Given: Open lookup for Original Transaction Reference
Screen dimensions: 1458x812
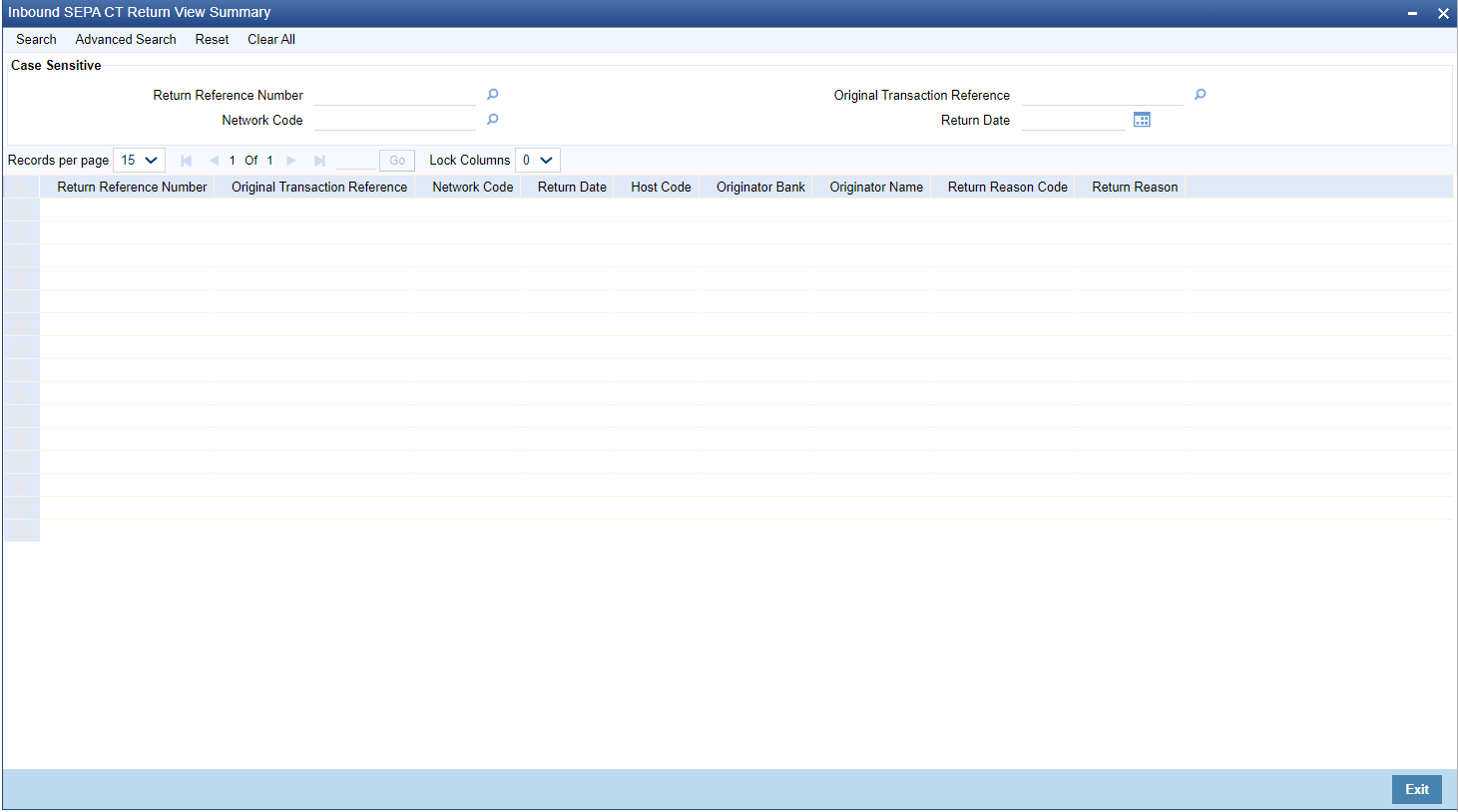Looking at the screenshot, I should 1200,95.
